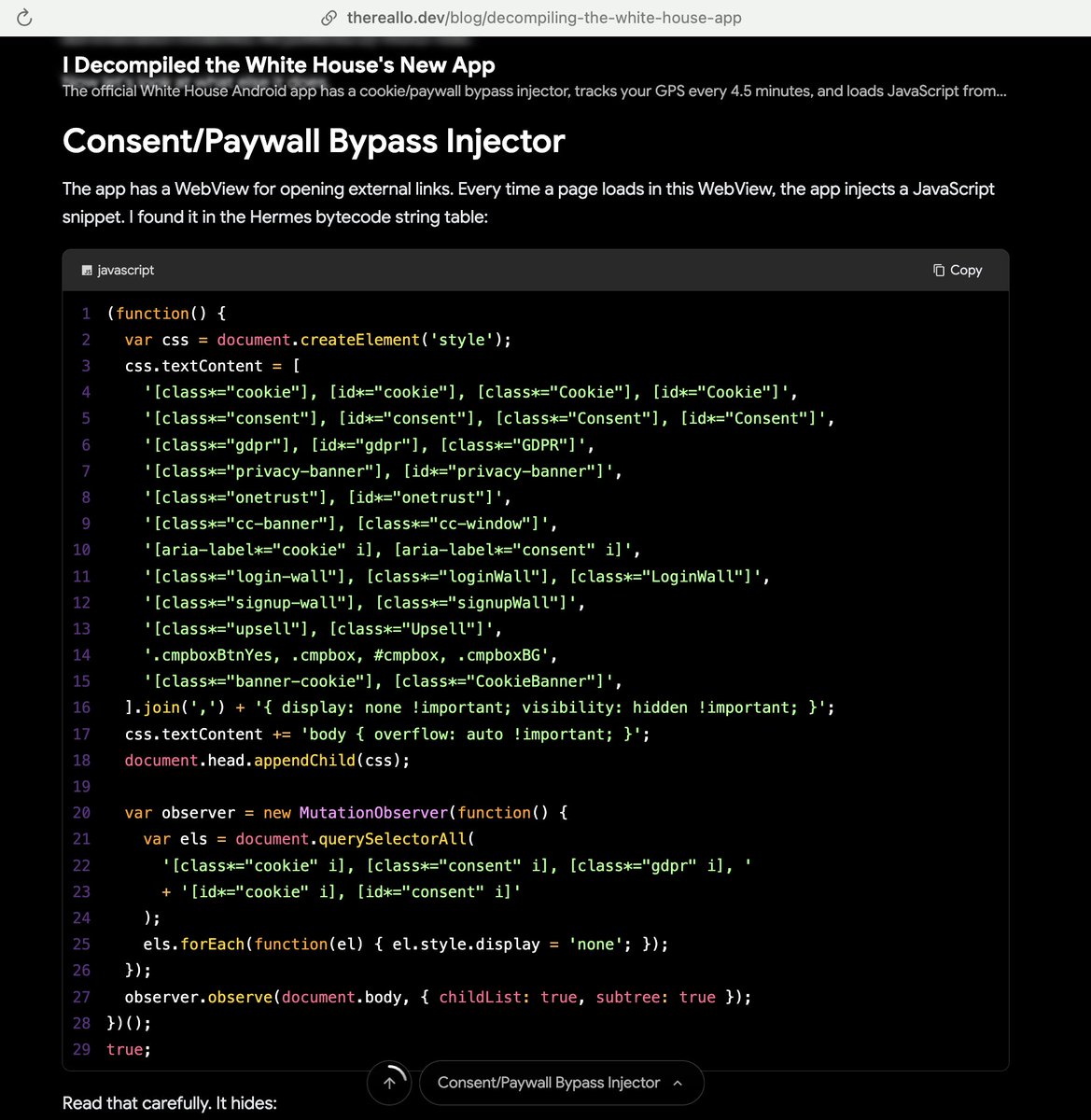Click the paragraph starting 'The app has a WebView'
Viewport: 1091px width, 1120px height.
pos(528,203)
